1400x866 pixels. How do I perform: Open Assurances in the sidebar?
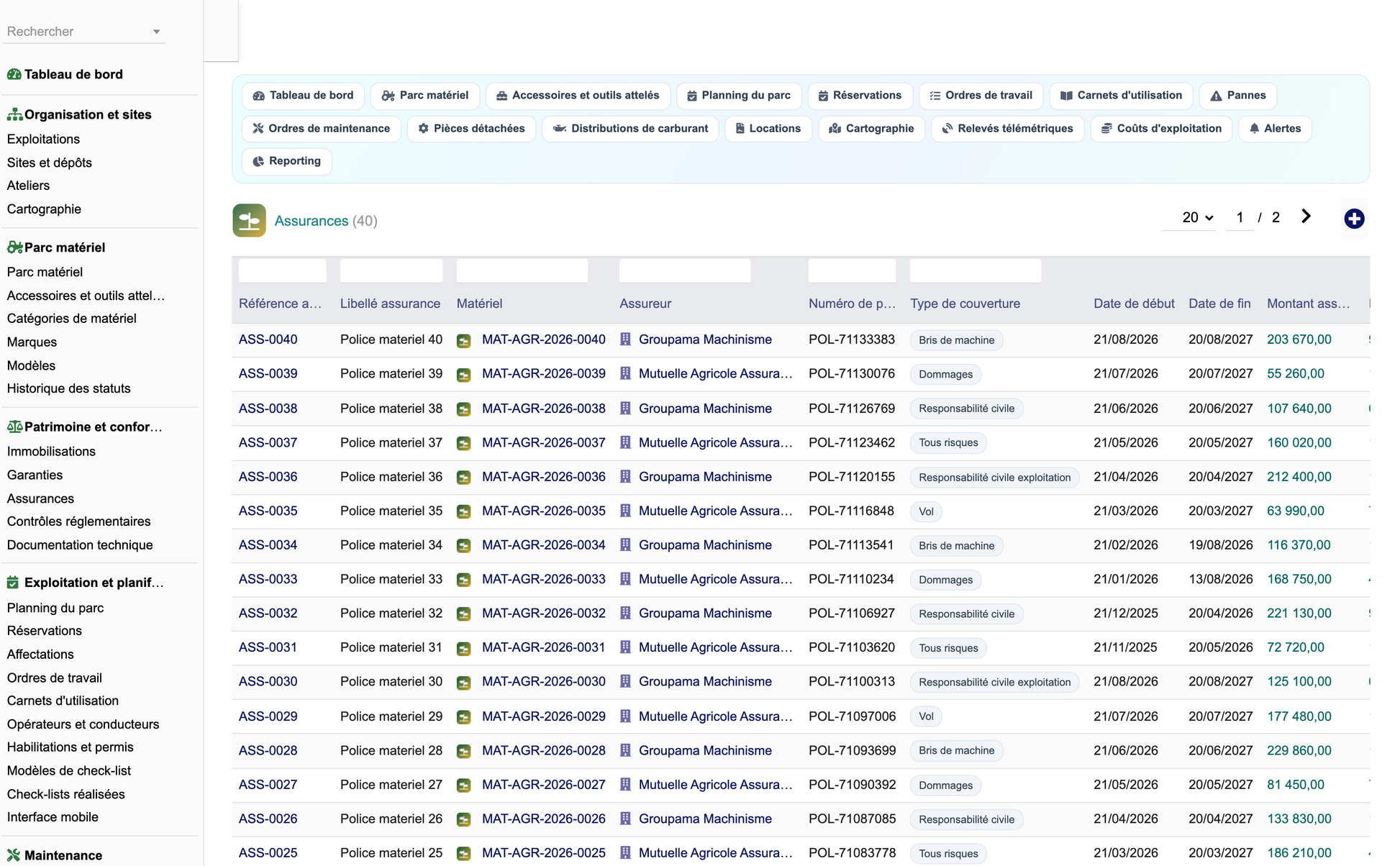click(40, 498)
